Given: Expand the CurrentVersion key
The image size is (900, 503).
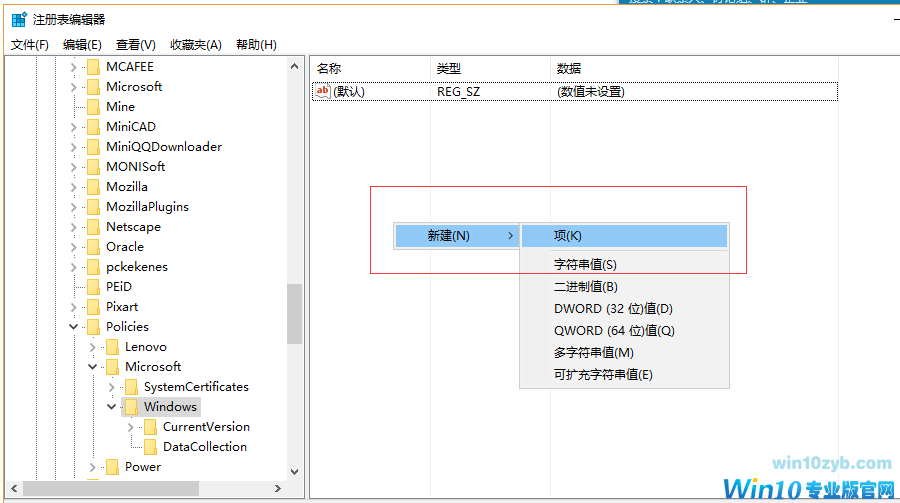Looking at the screenshot, I should tap(130, 427).
